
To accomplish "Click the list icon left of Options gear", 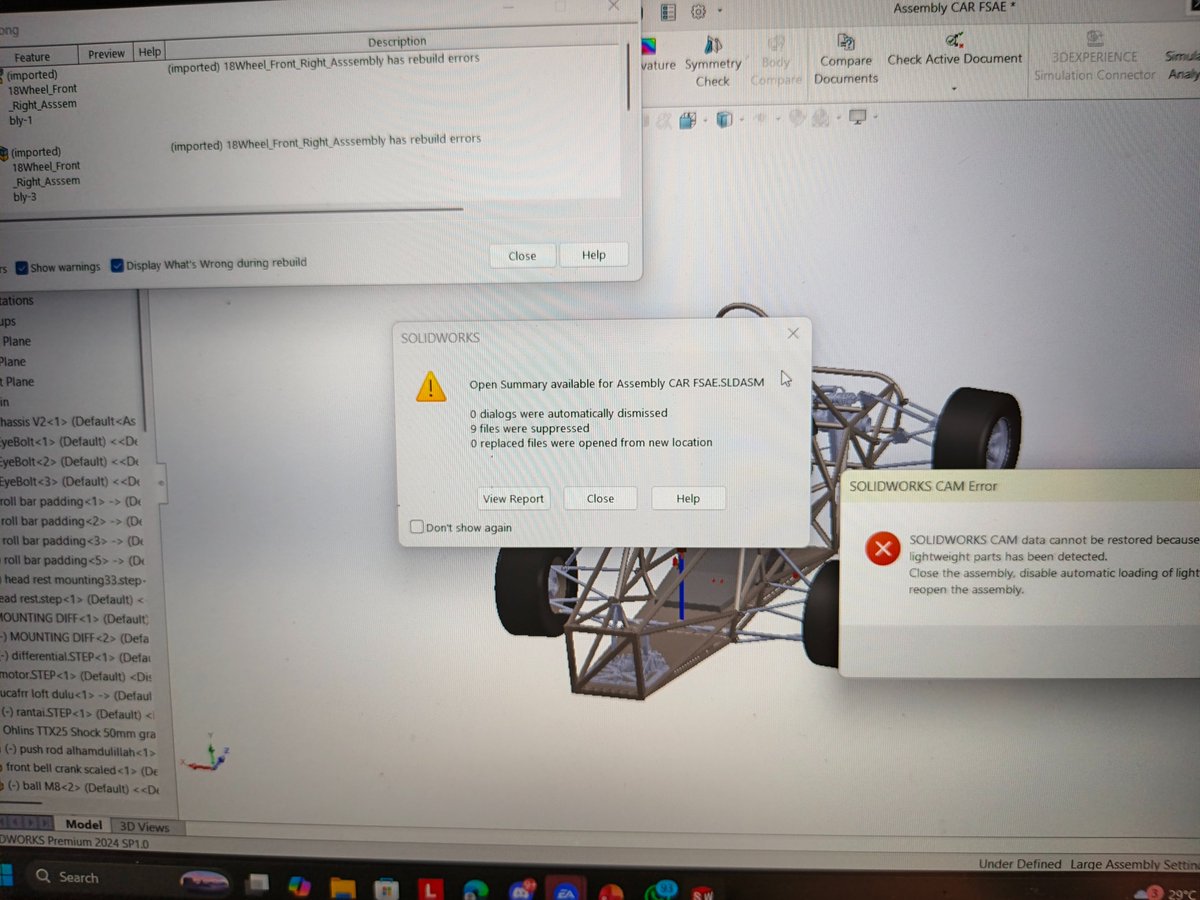I will (668, 11).
